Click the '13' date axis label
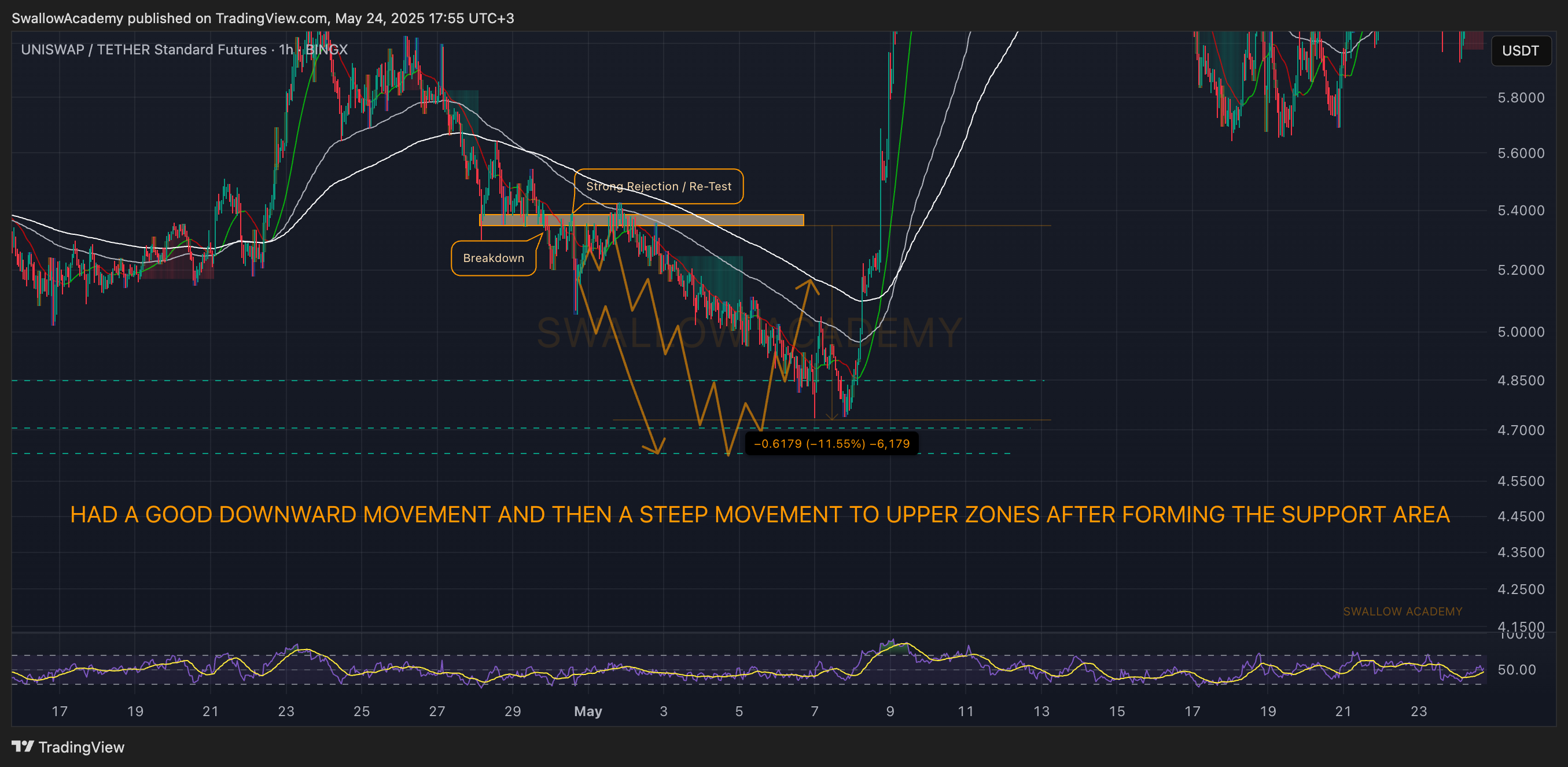Screen dimensions: 1568x767 click(x=1041, y=711)
